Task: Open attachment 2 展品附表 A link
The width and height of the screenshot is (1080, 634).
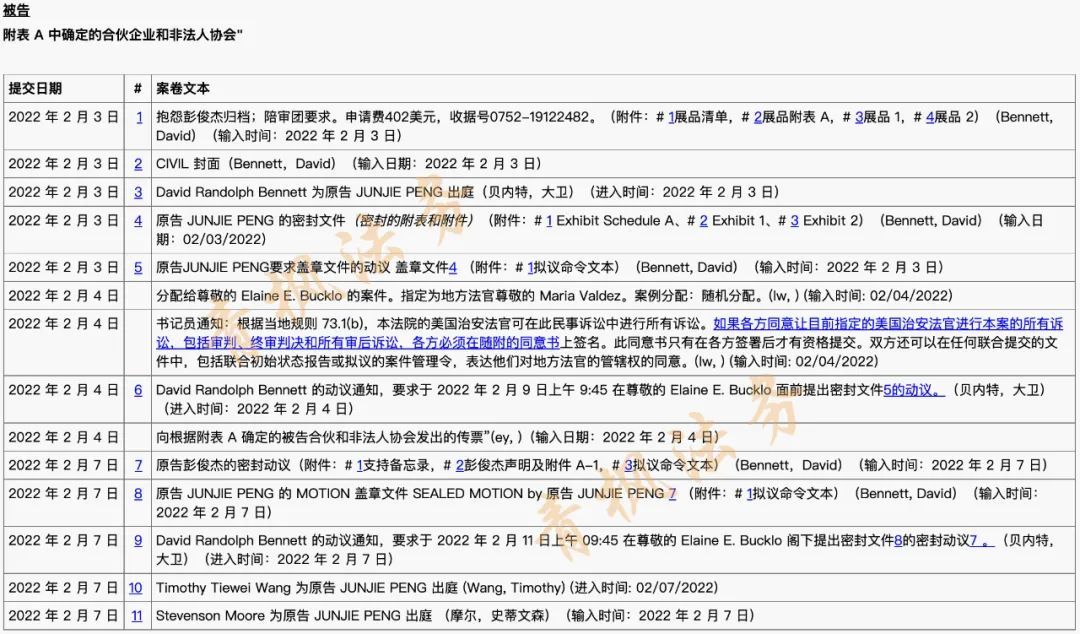Action: (x=758, y=117)
